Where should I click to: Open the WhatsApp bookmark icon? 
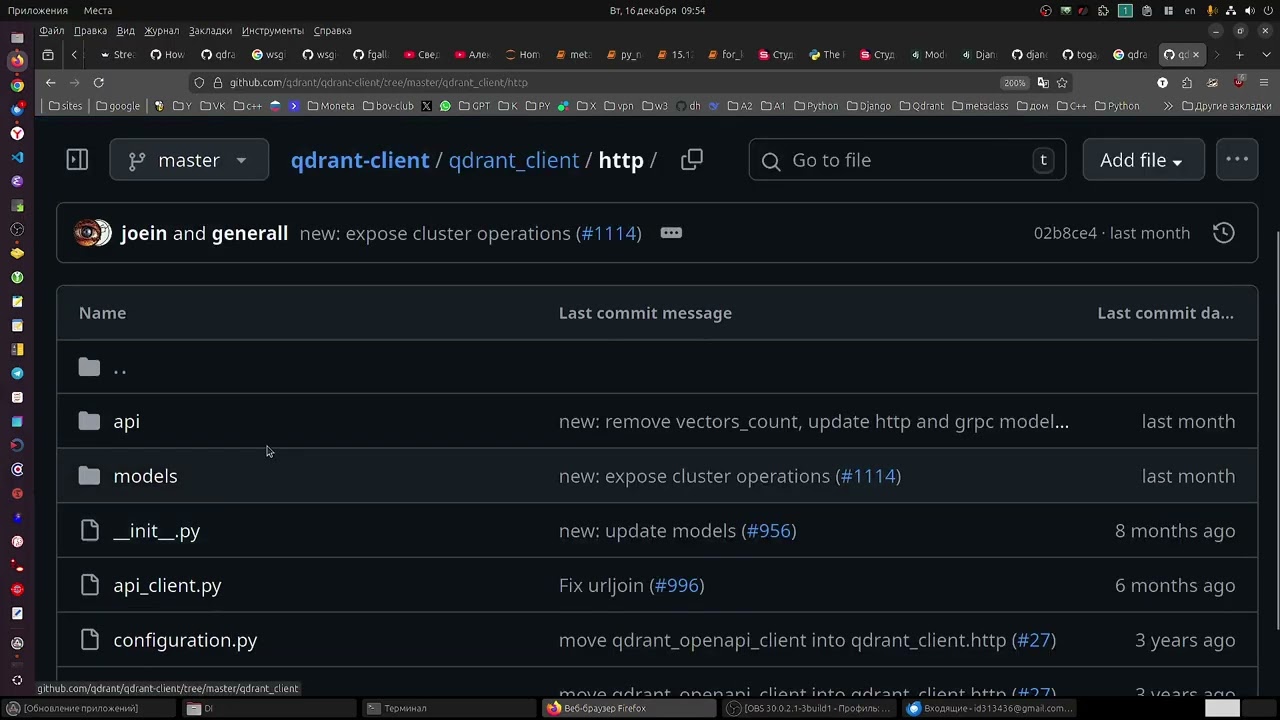(x=445, y=106)
